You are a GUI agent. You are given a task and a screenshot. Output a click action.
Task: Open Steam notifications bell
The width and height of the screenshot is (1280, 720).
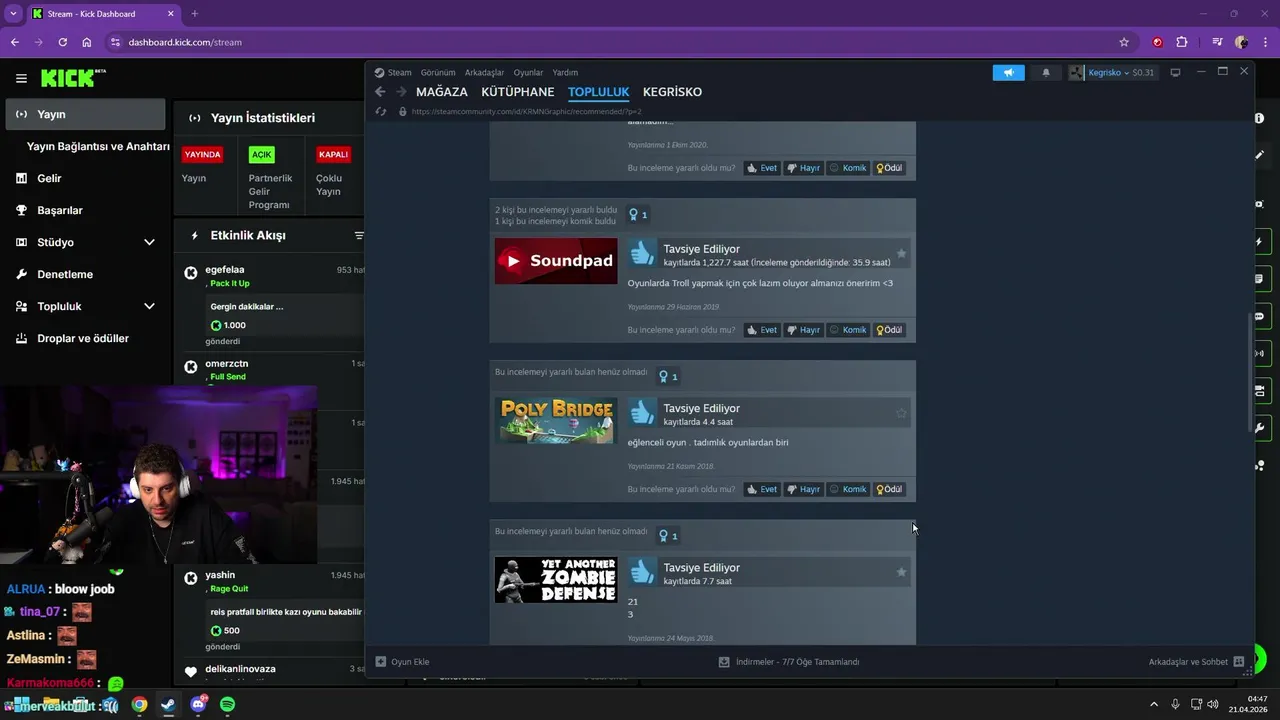click(x=1046, y=72)
